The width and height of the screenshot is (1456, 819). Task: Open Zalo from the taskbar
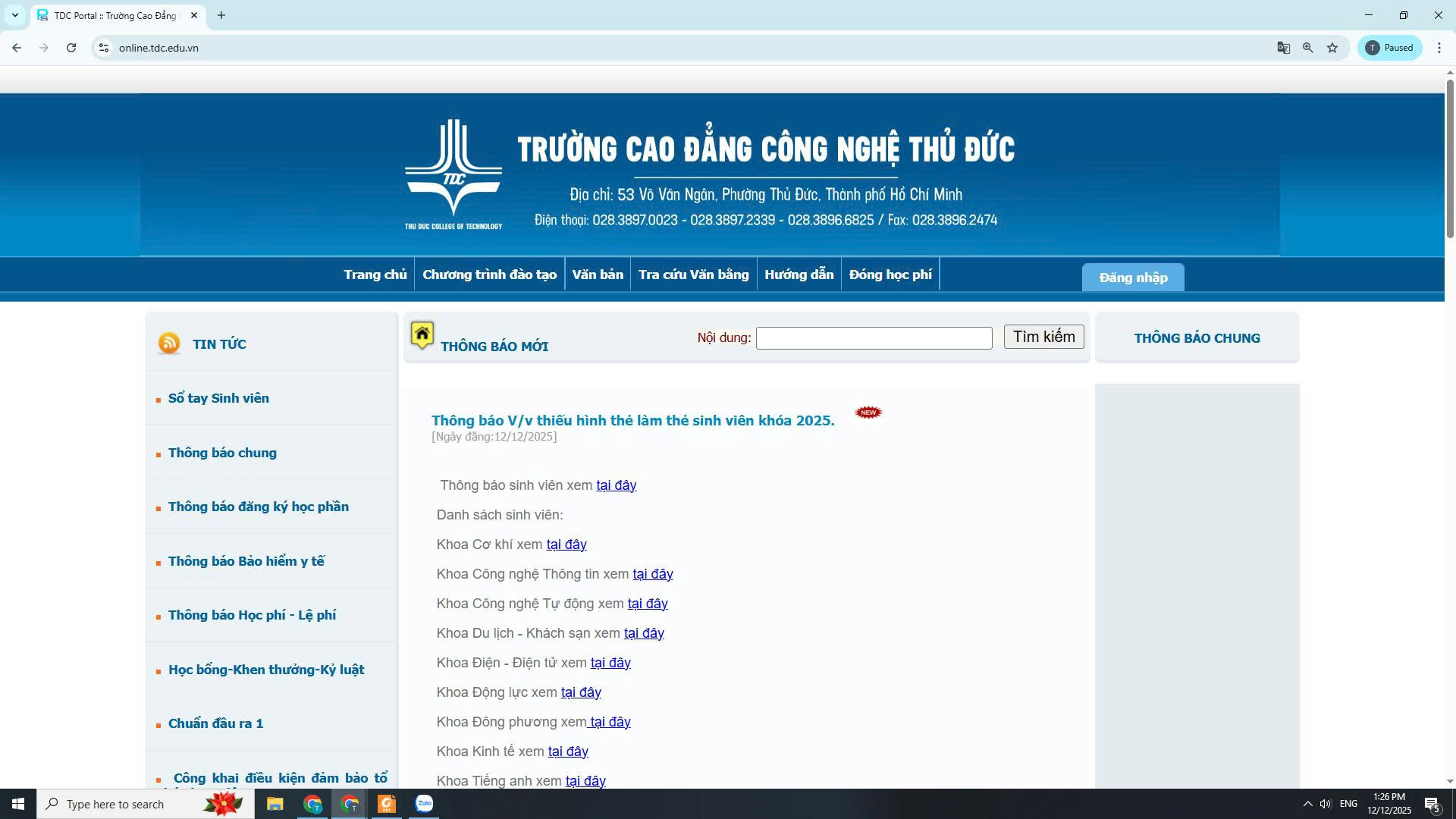tap(424, 804)
